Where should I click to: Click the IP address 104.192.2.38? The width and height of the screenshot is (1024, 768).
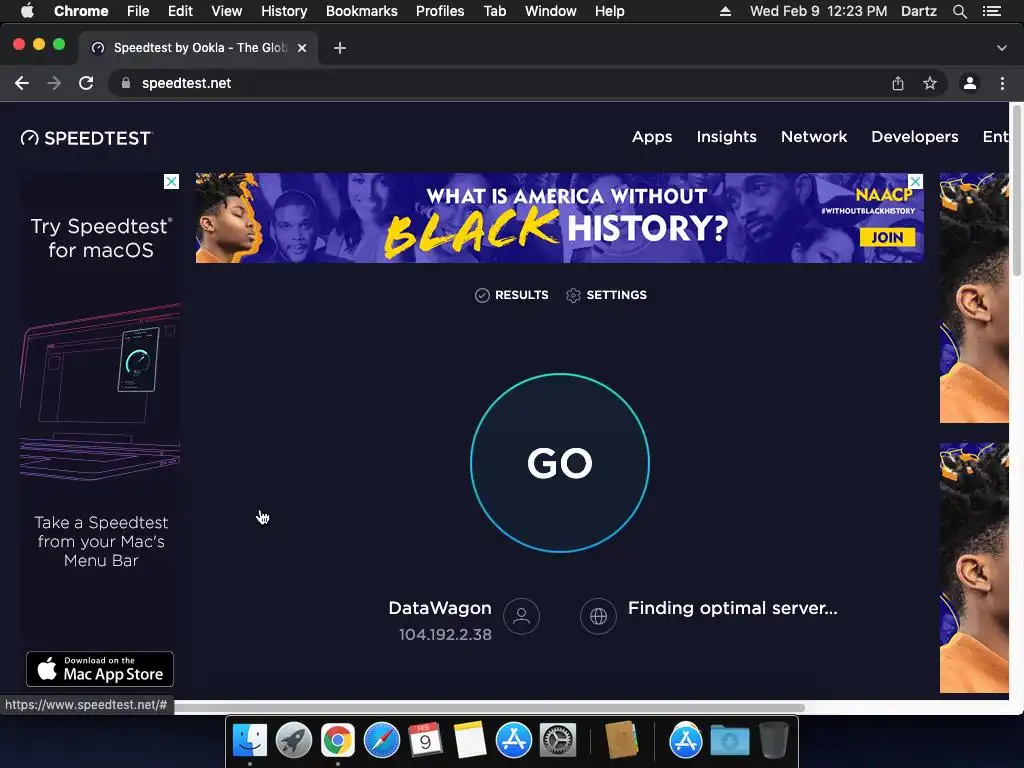coord(445,635)
